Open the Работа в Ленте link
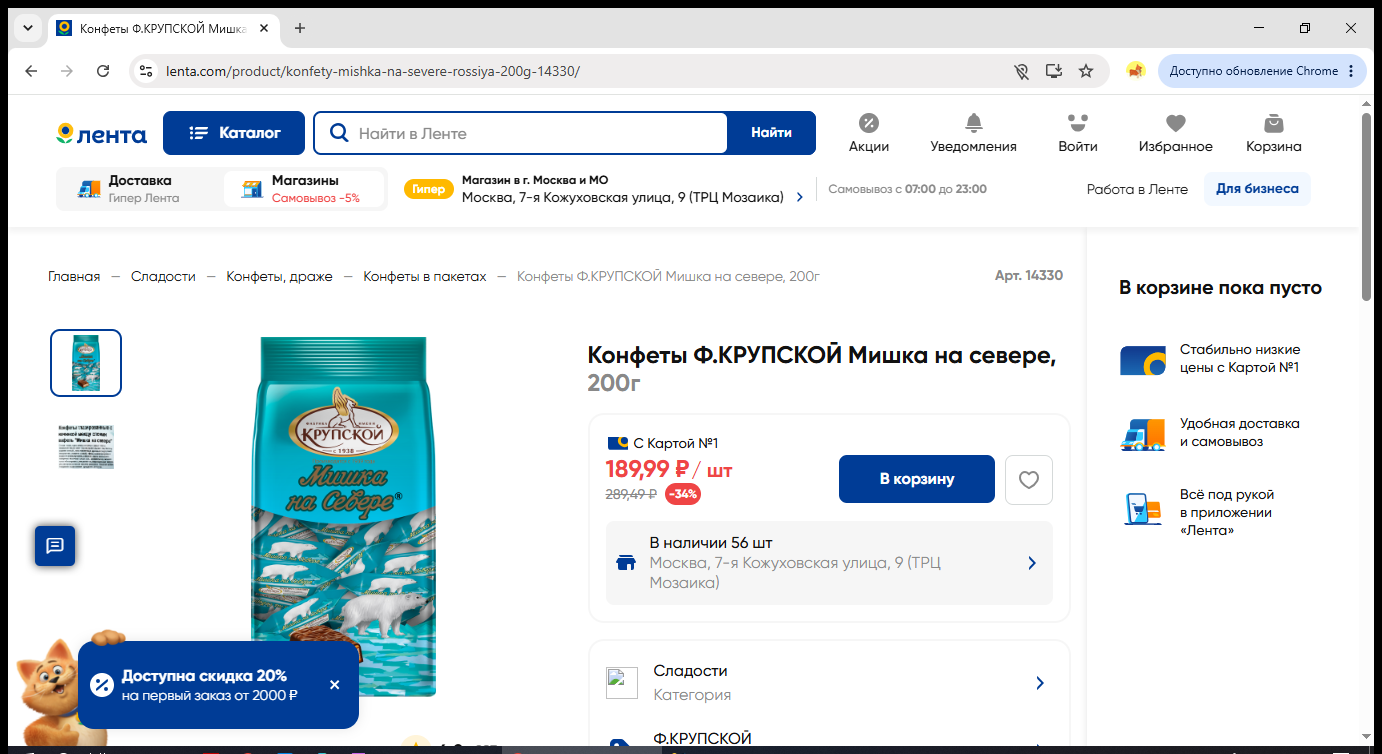Viewport: 1382px width, 754px height. (x=1137, y=189)
